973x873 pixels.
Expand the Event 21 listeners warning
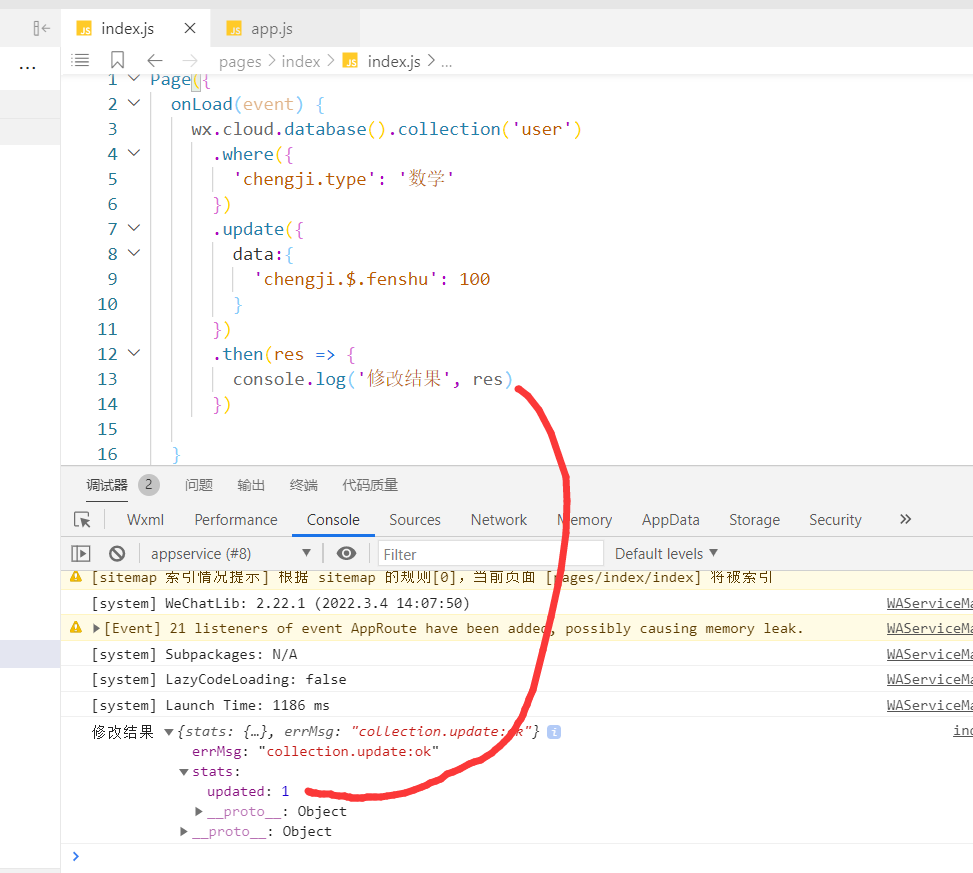[96, 628]
